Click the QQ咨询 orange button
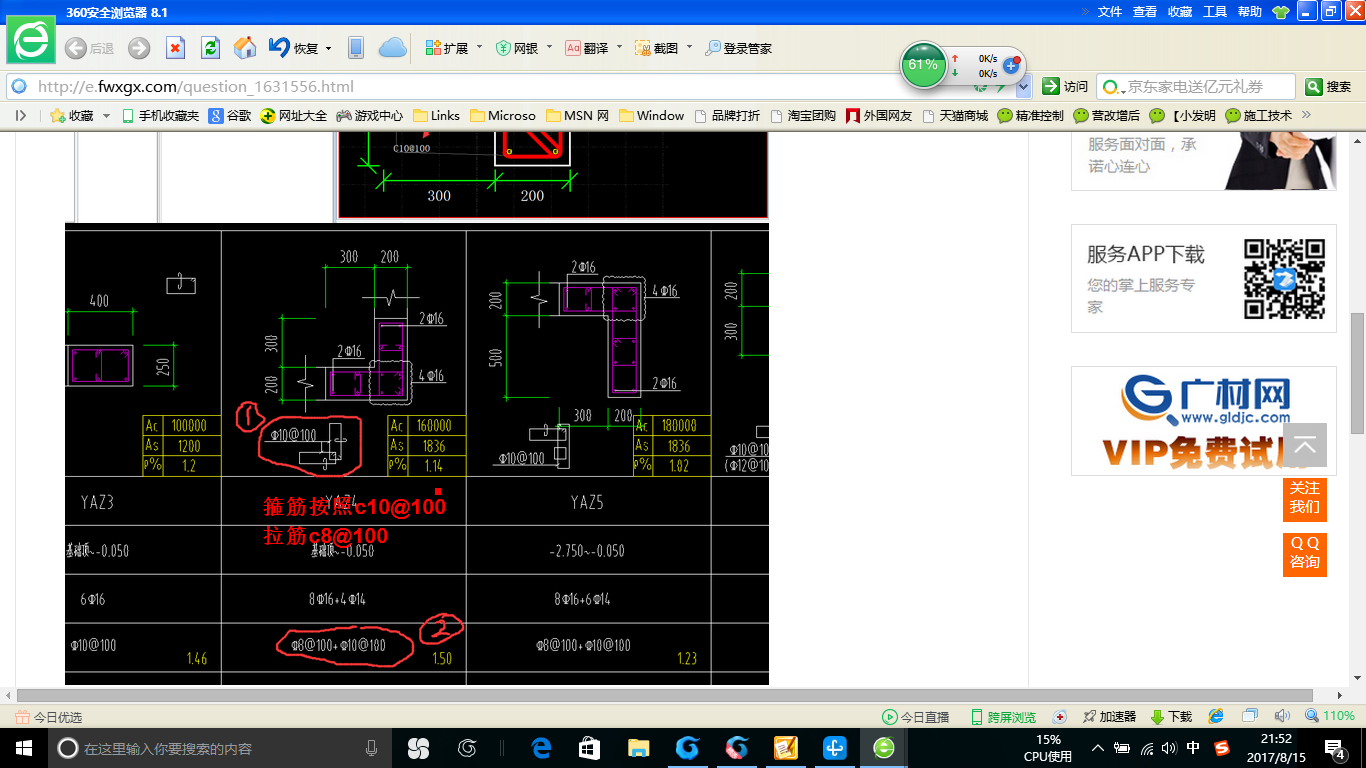This screenshot has width=1366, height=768. tap(1305, 554)
